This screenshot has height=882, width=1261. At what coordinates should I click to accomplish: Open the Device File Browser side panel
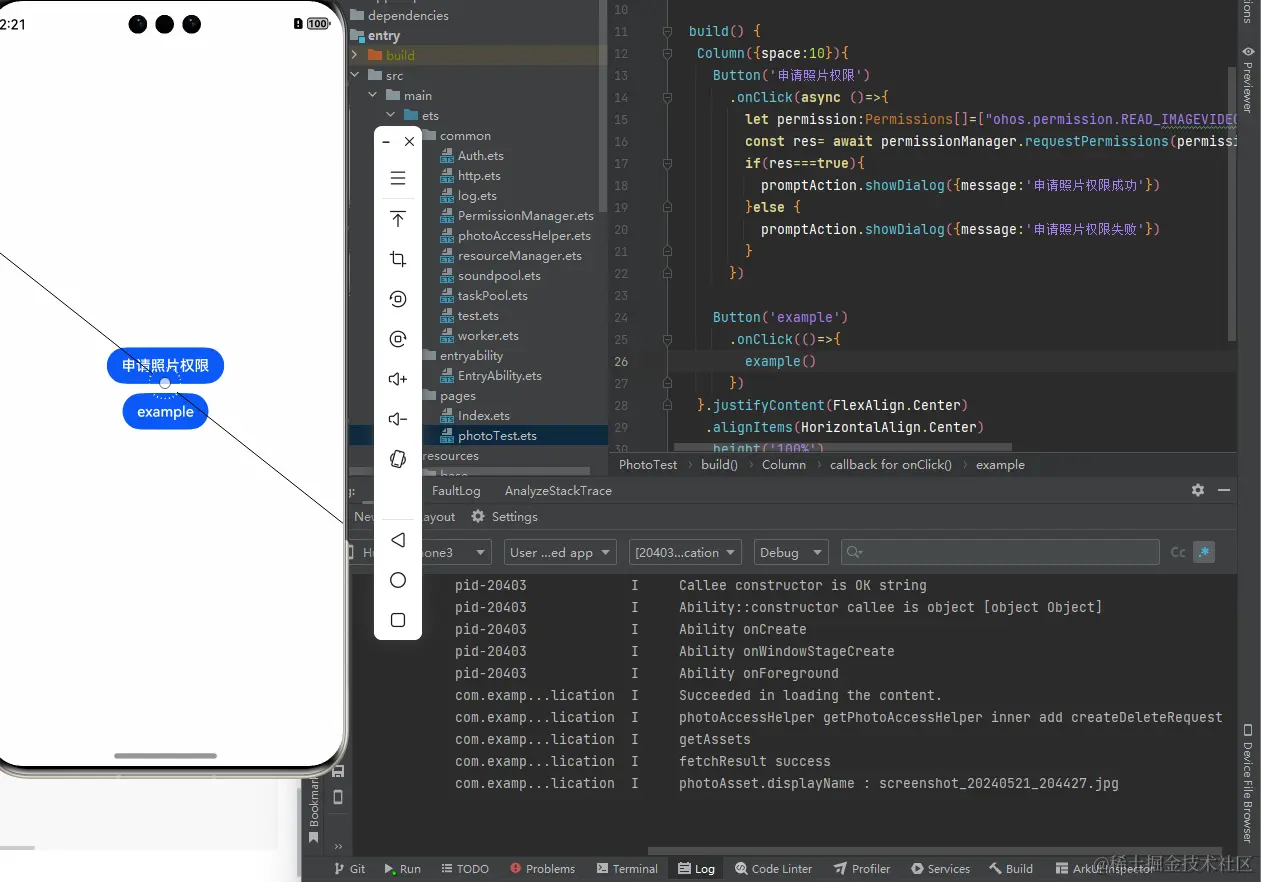pyautogui.click(x=1248, y=783)
